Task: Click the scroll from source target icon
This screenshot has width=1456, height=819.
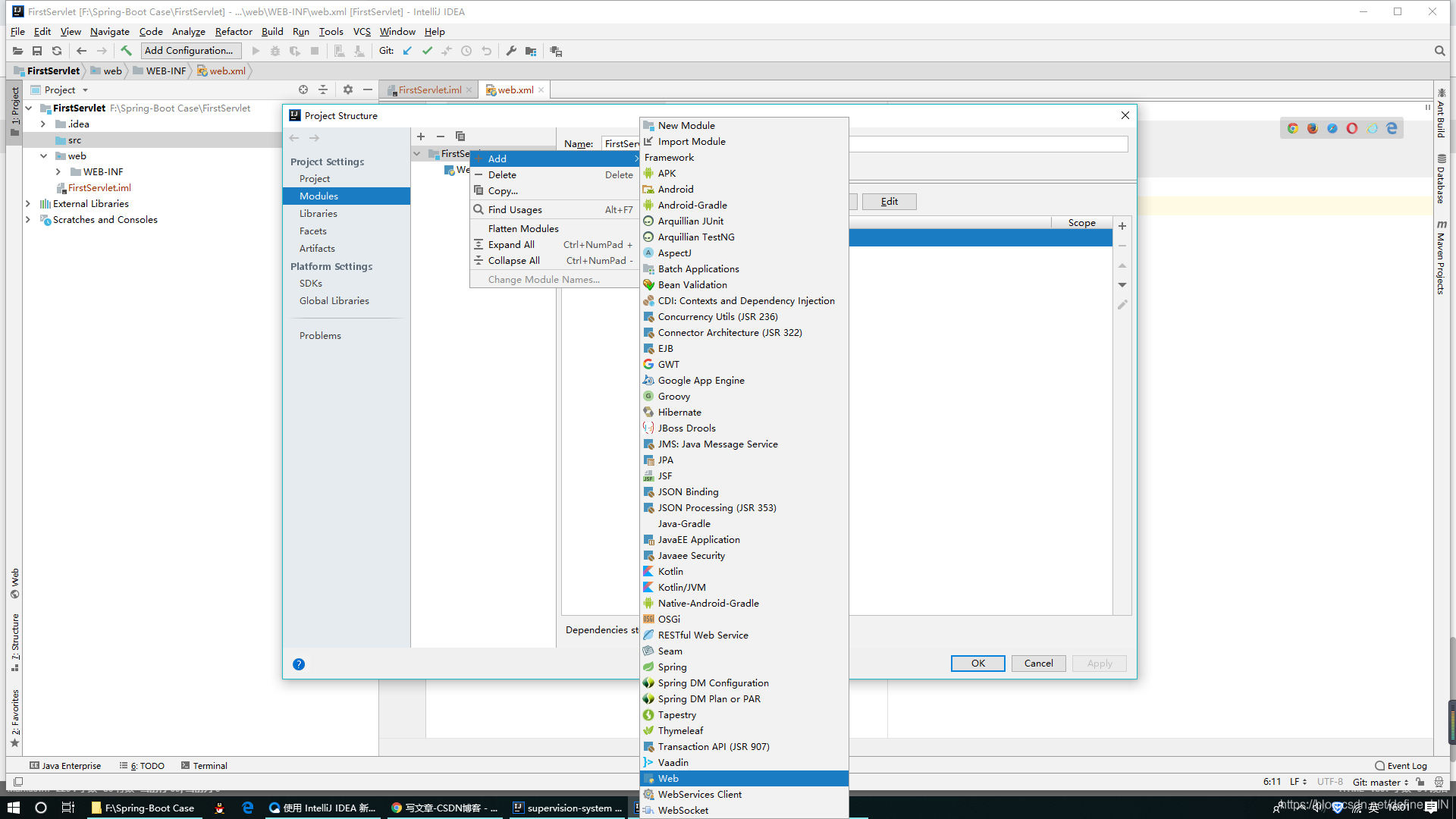Action: (x=303, y=89)
